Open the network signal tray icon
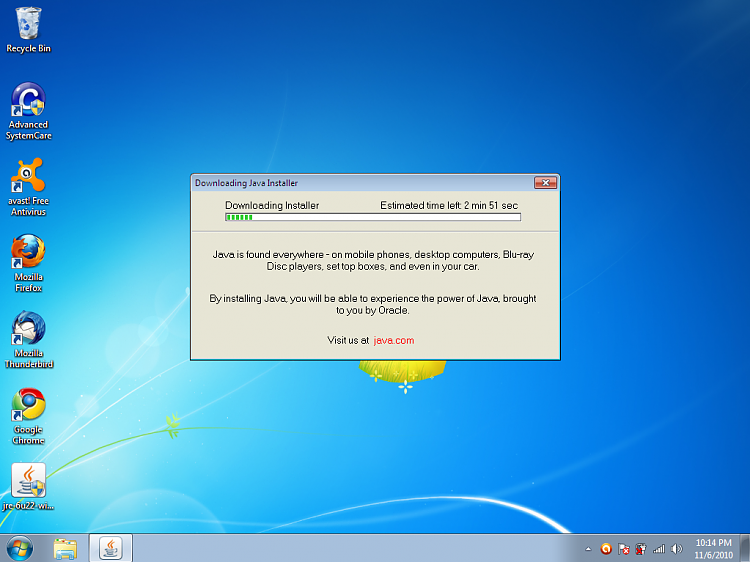The image size is (750, 562). tap(659, 549)
